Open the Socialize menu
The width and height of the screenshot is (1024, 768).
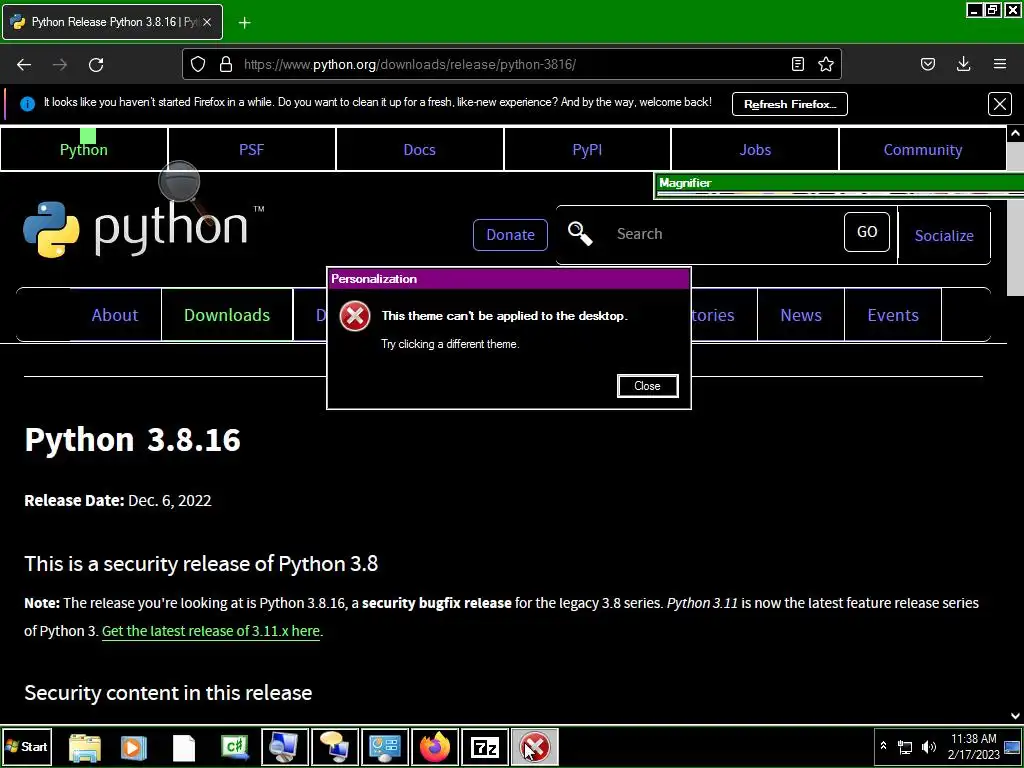[944, 235]
